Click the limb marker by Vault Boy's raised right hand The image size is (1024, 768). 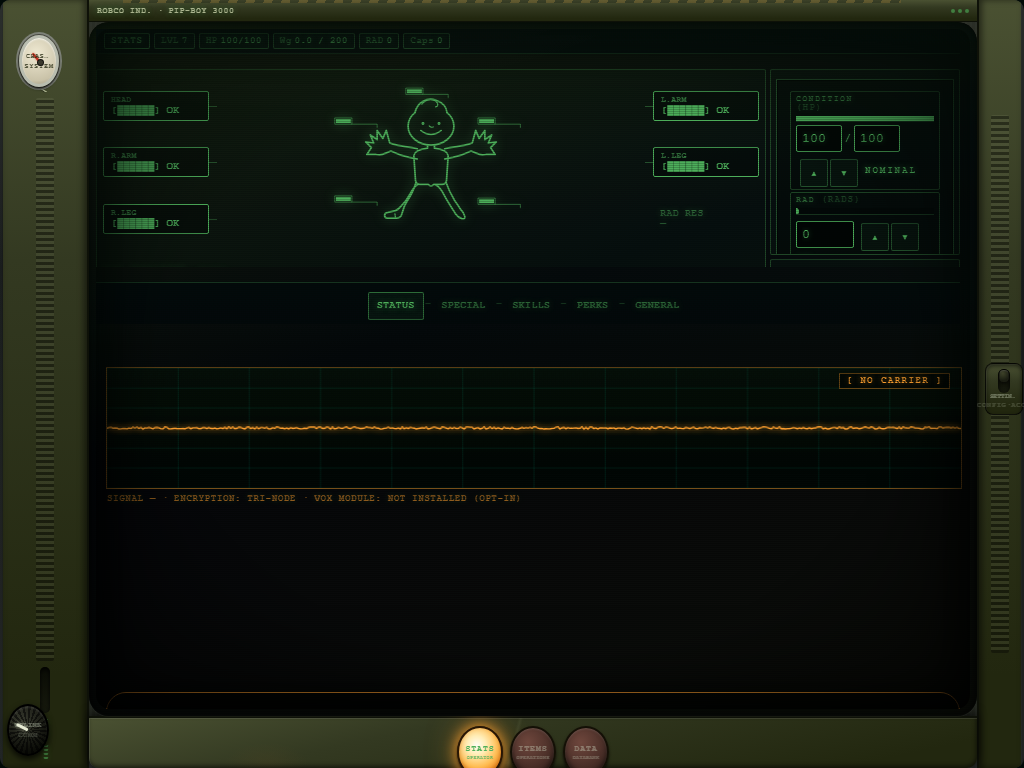(344, 121)
